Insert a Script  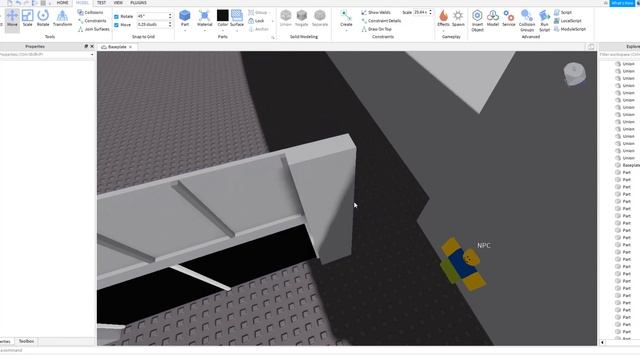[x=563, y=13]
